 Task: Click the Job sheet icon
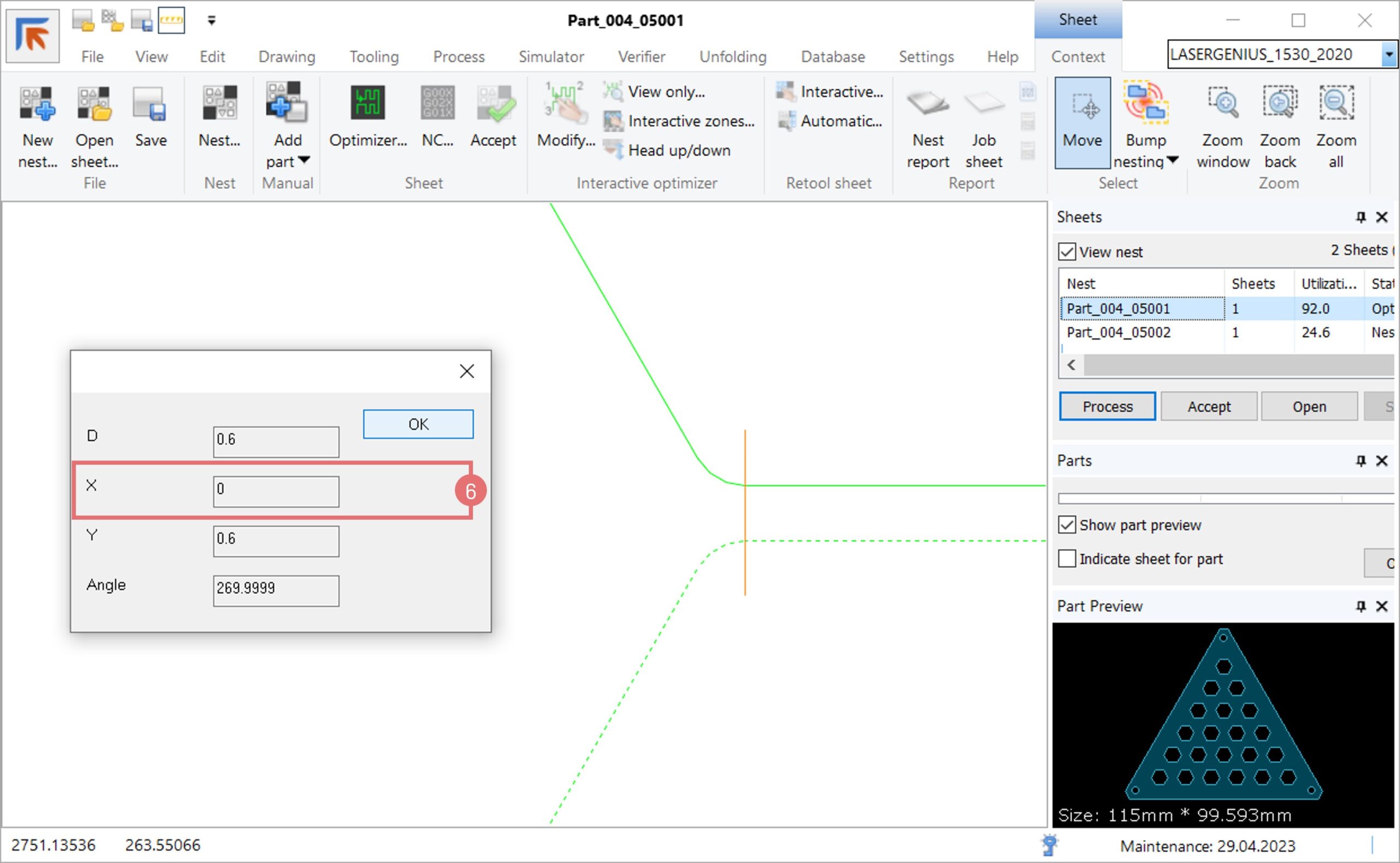pos(983,104)
